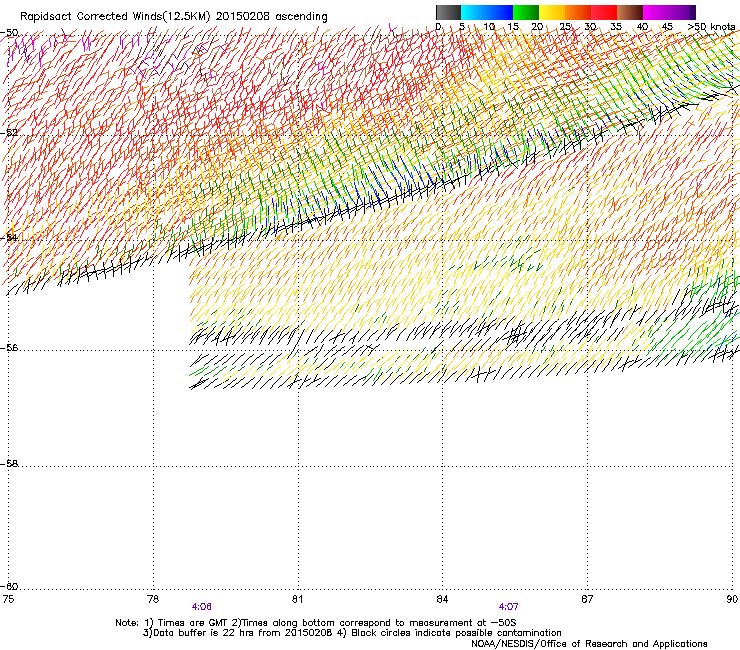This screenshot has height=650, width=740.
Task: Click the 'Times are GMT' note line
Action: [x=316, y=623]
